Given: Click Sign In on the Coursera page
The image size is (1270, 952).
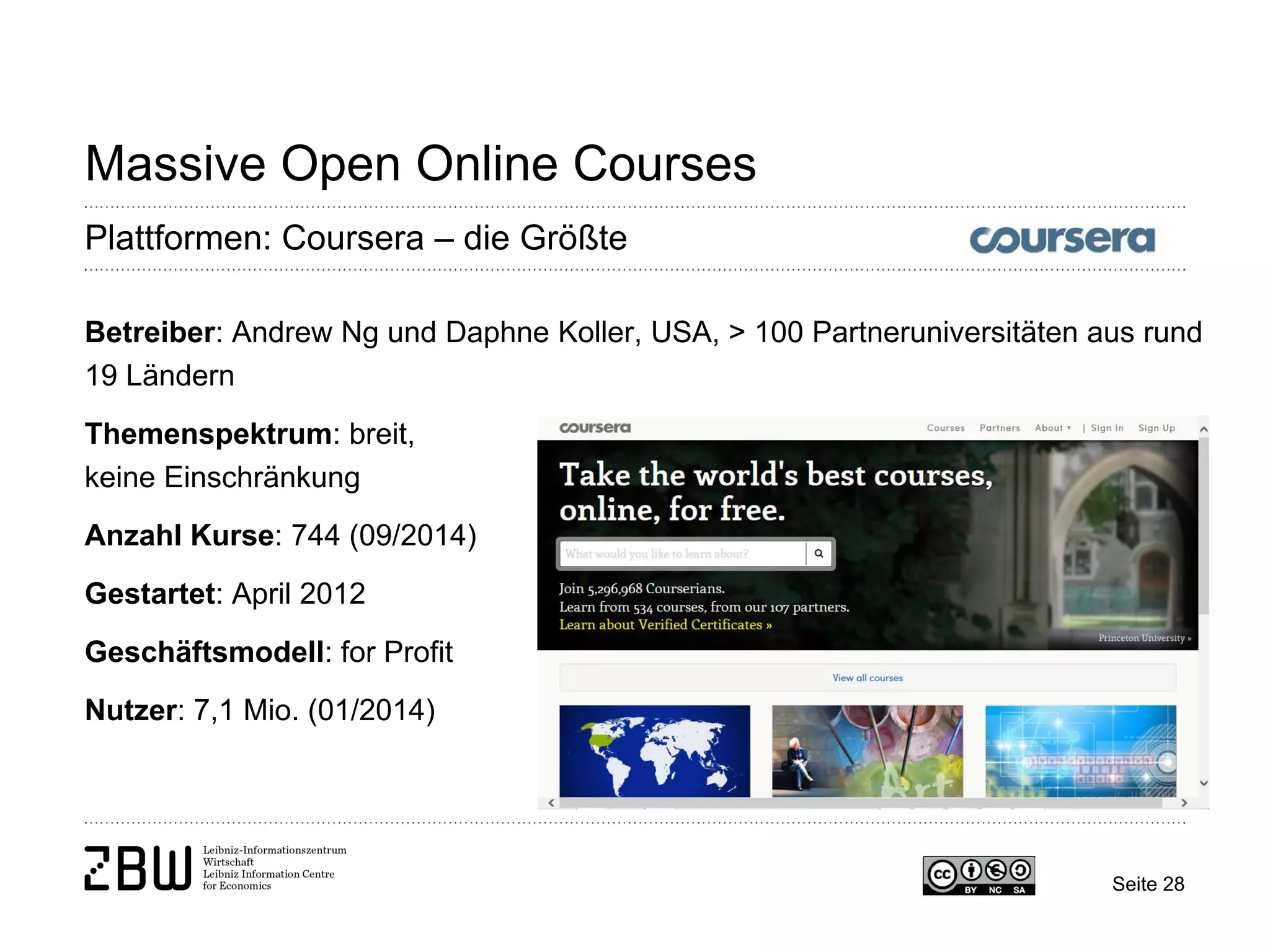Looking at the screenshot, I should click(x=1107, y=428).
